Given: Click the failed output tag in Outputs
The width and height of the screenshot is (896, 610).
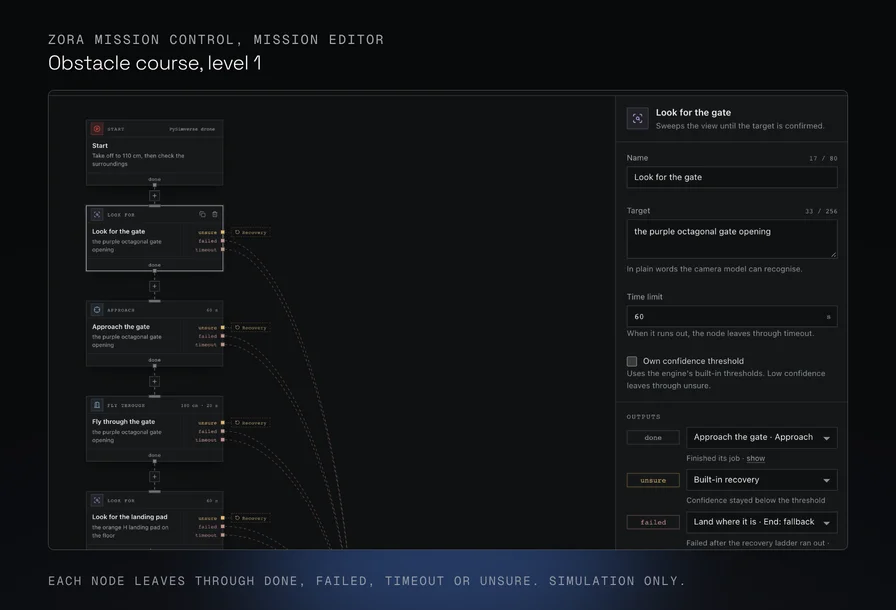Looking at the screenshot, I should pos(653,522).
